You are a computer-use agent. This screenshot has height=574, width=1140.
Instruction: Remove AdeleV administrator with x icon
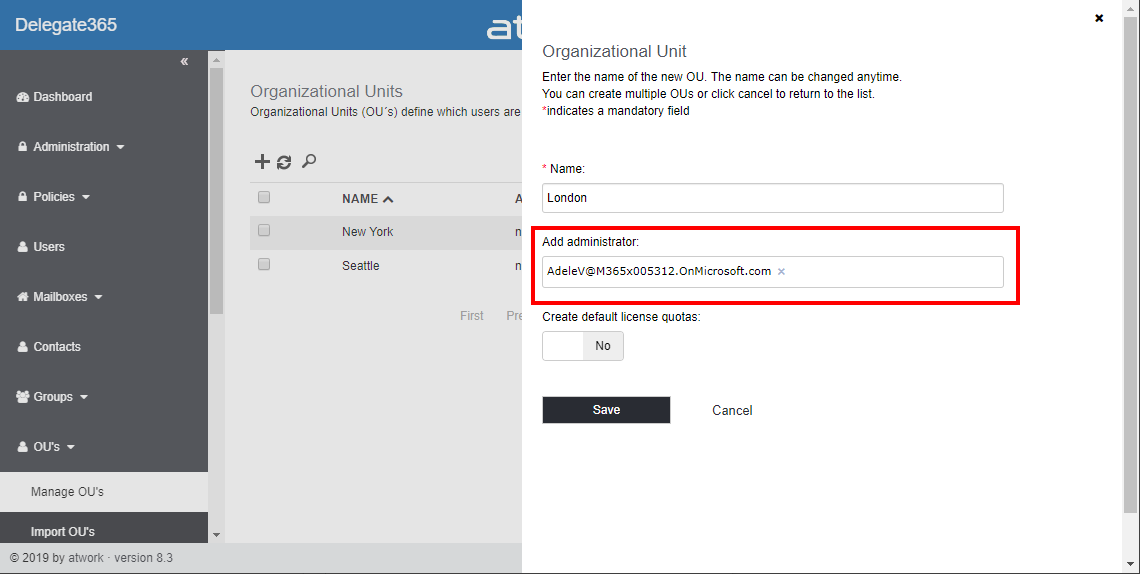[x=781, y=272]
